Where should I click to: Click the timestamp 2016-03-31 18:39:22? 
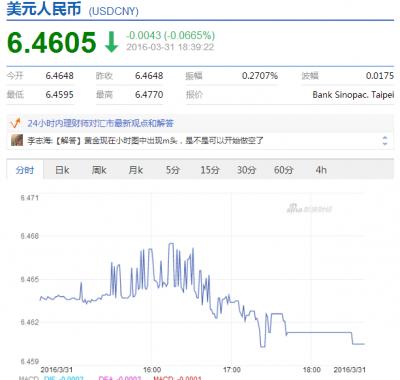point(170,47)
